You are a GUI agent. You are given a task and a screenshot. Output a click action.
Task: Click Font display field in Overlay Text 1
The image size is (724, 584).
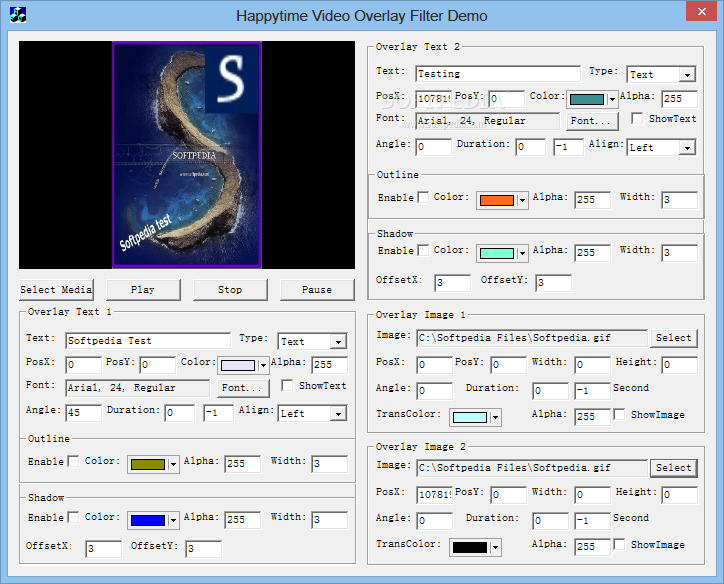(x=138, y=388)
